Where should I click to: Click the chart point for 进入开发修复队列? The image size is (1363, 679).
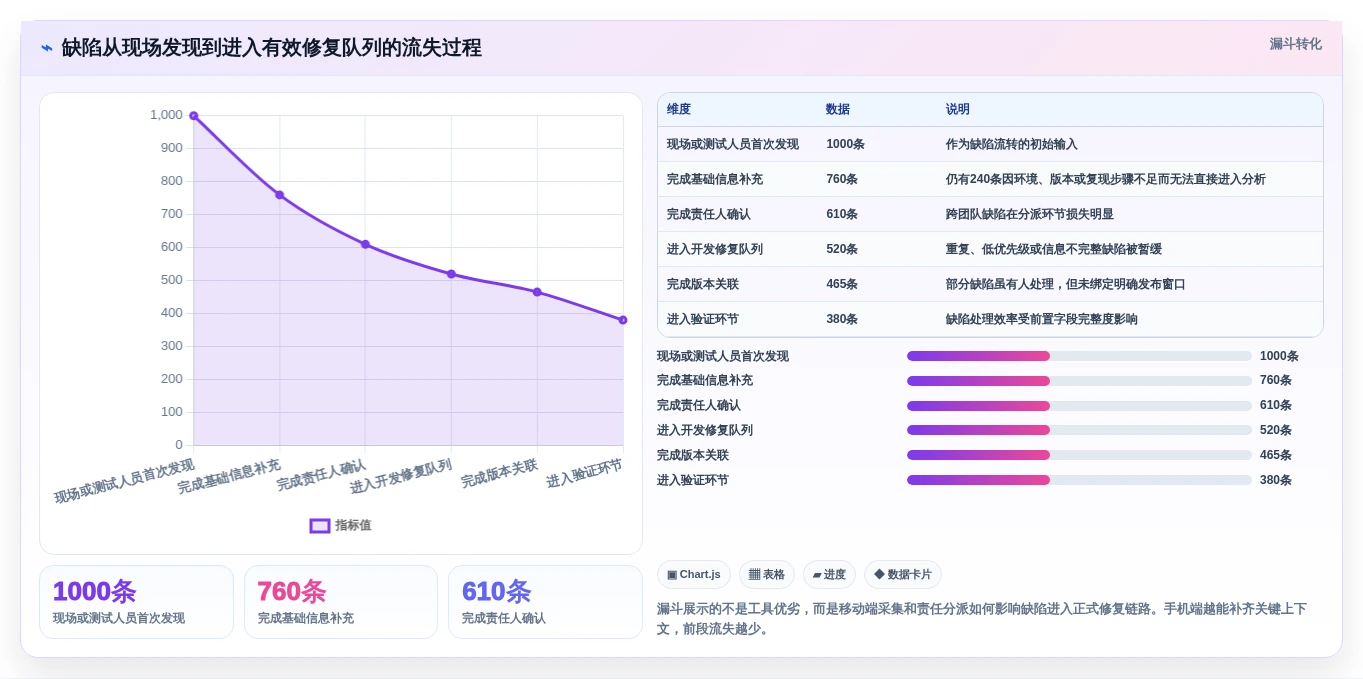pos(451,274)
